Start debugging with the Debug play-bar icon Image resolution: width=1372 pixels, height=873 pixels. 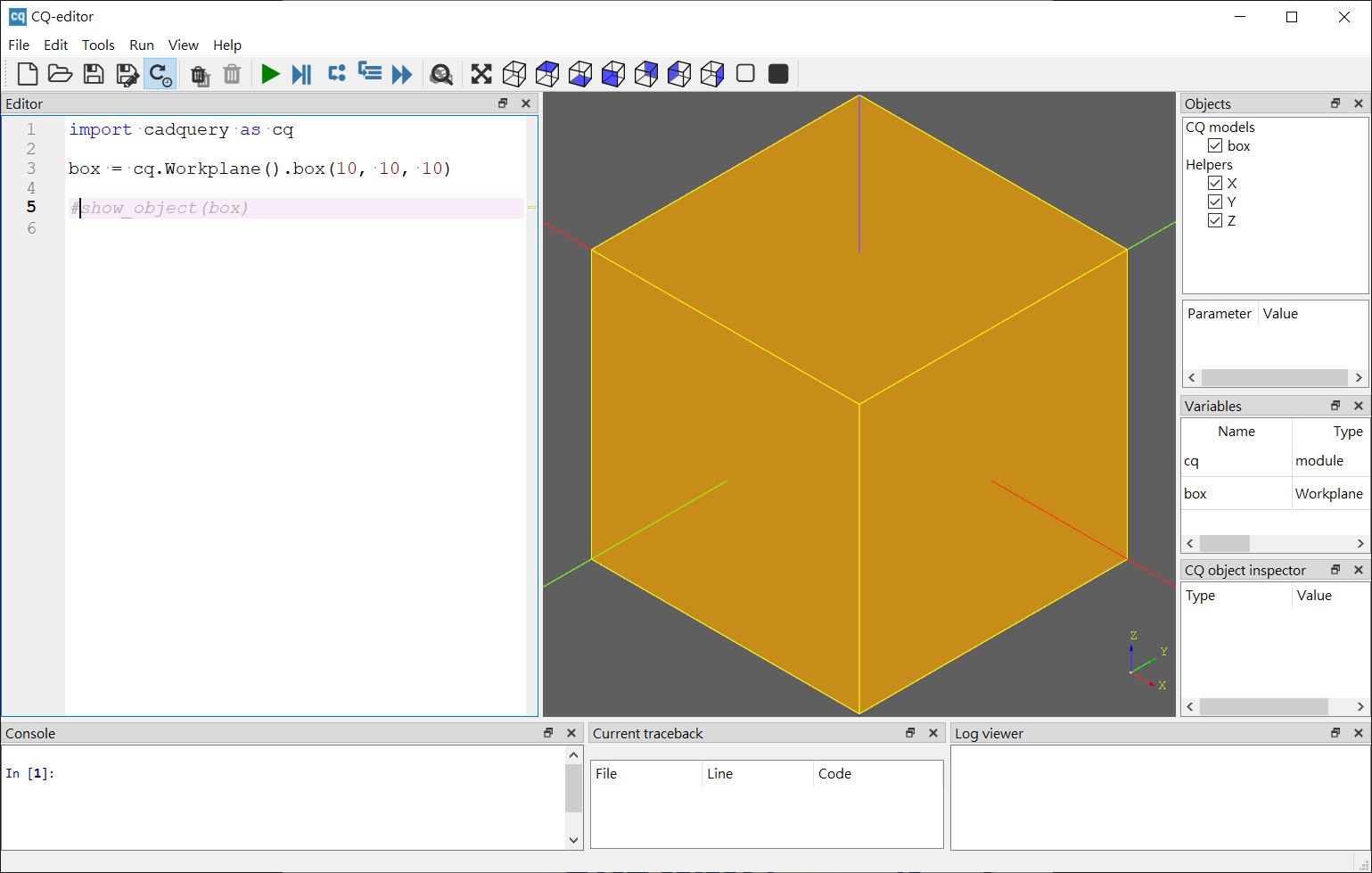(x=302, y=74)
